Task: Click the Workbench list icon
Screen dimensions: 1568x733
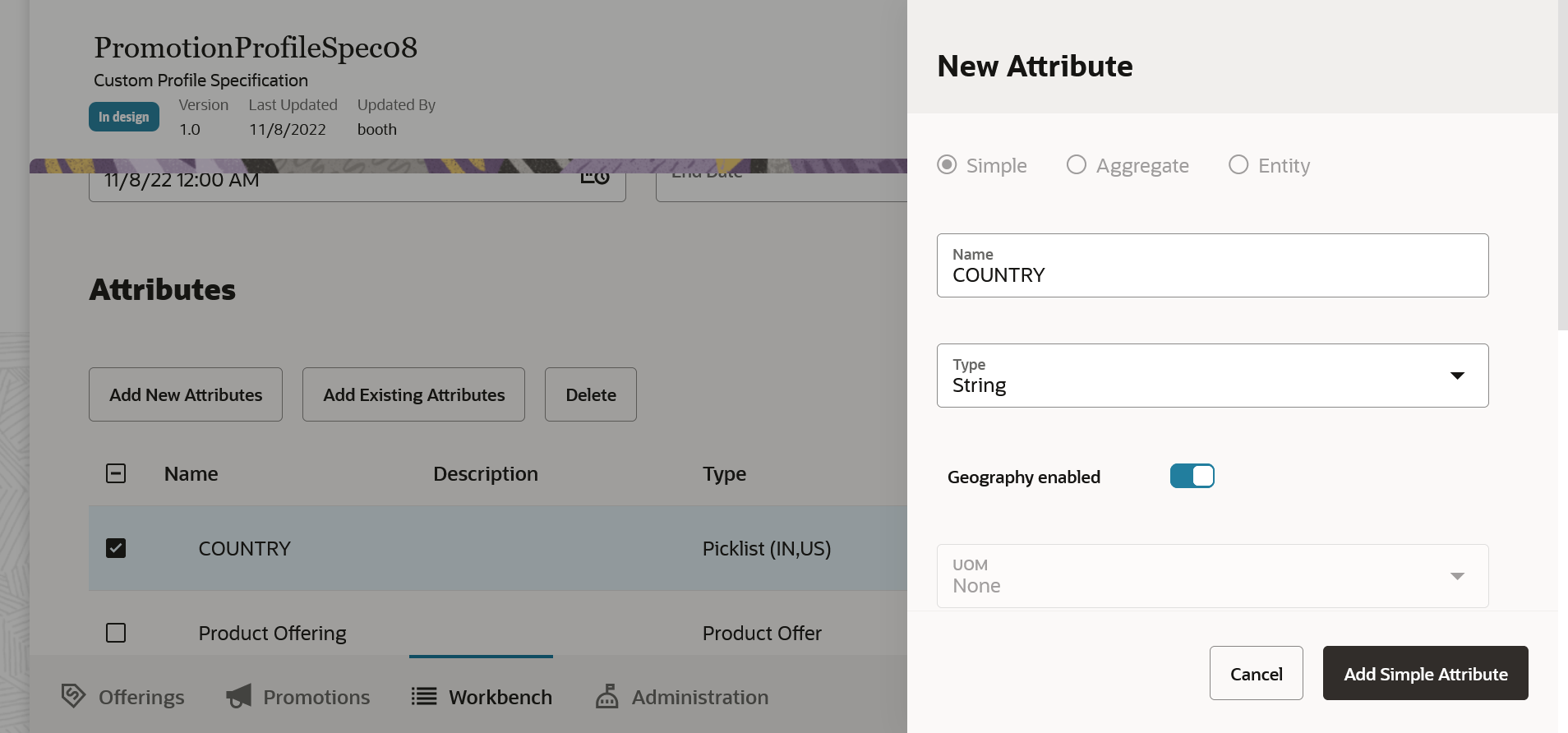Action: coord(424,697)
